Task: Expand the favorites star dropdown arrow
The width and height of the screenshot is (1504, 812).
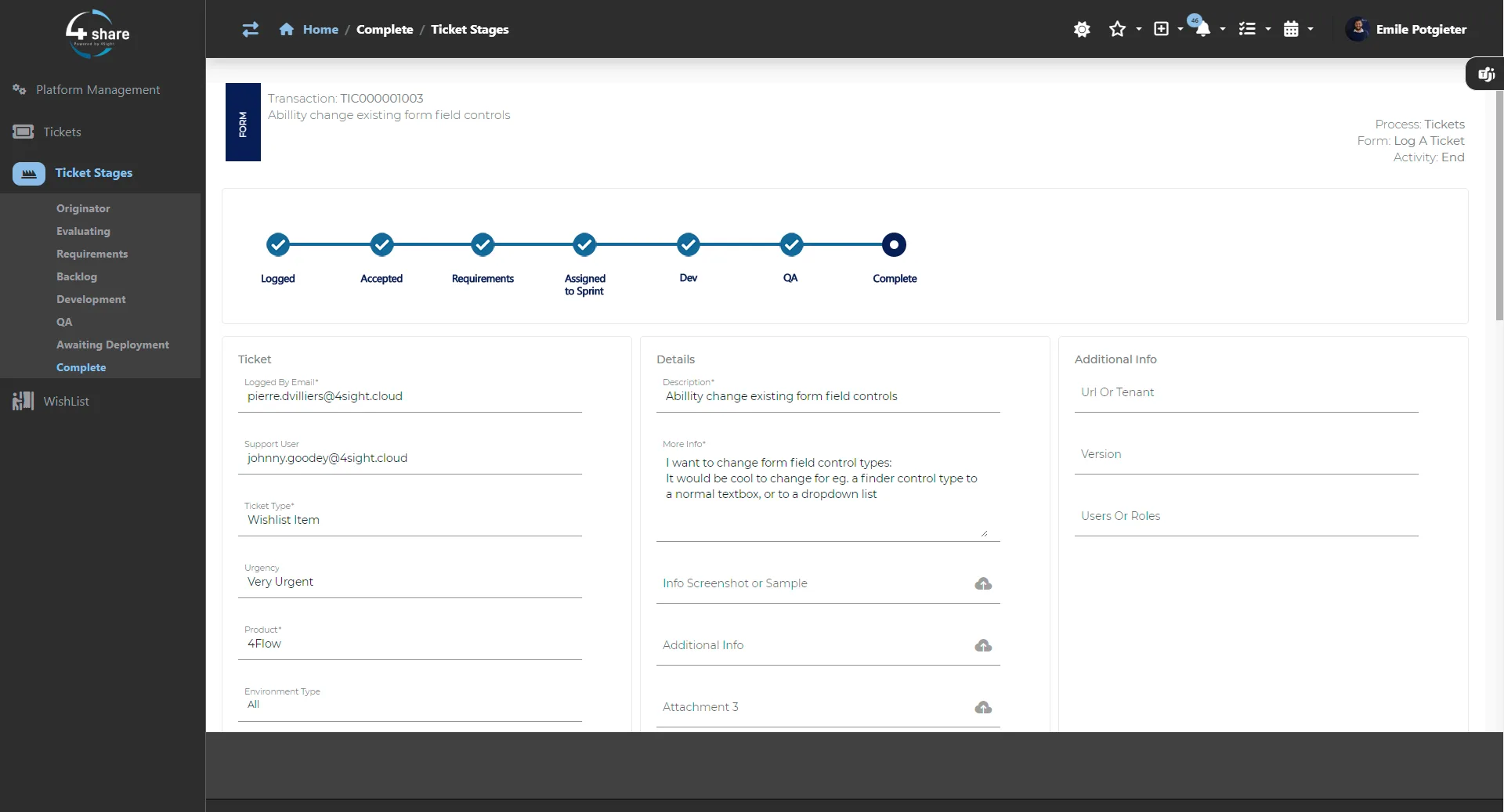Action: 1138,29
